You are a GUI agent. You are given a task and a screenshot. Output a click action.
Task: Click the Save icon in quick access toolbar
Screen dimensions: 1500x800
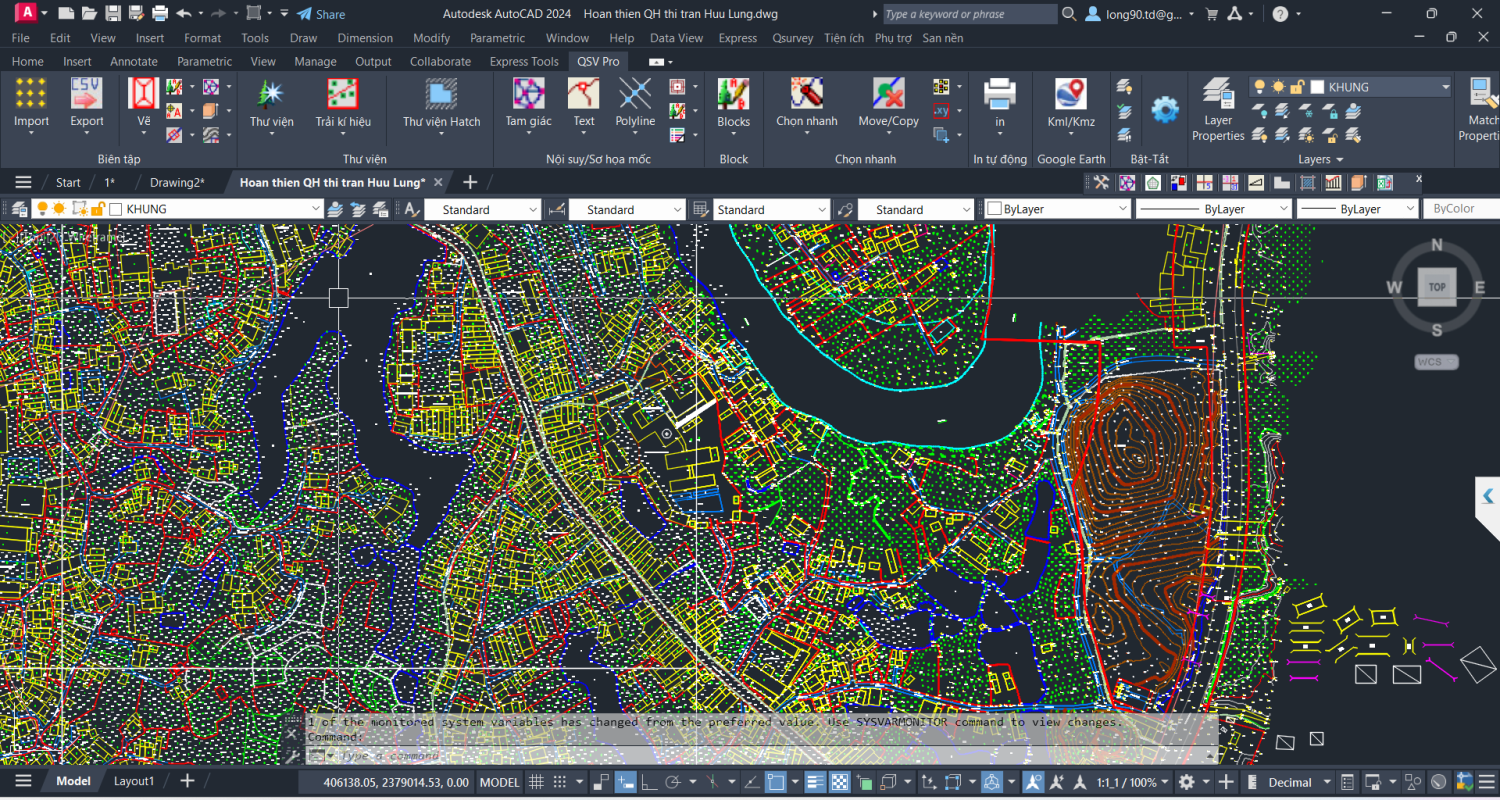(x=113, y=14)
